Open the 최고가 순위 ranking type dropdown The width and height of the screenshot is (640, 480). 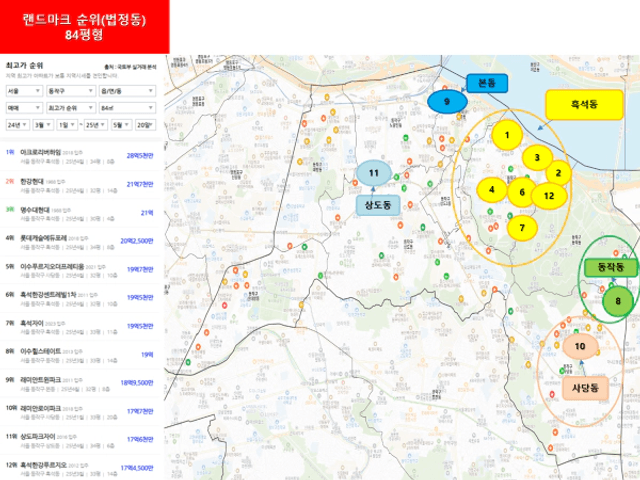pos(71,108)
